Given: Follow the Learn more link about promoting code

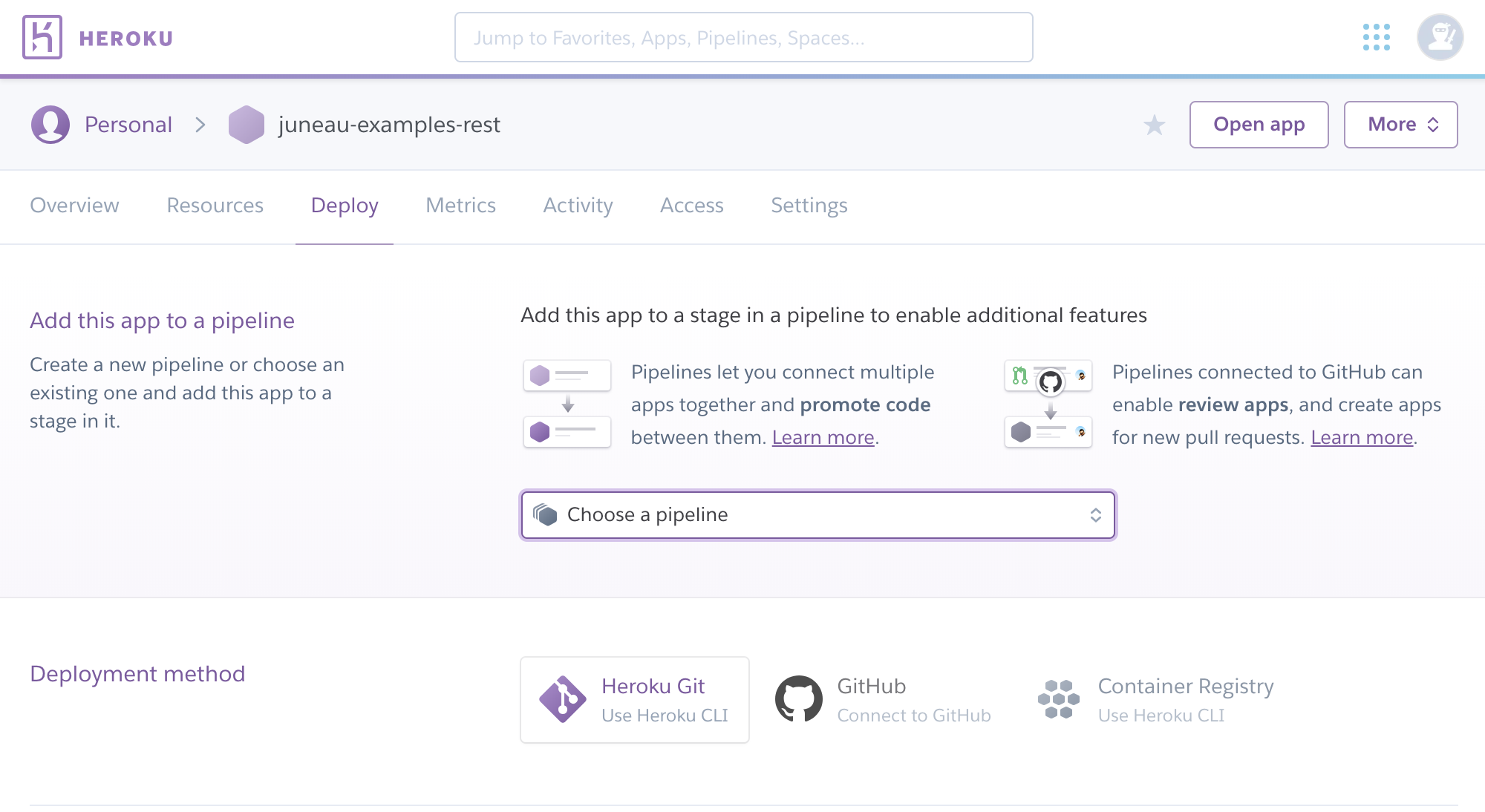Looking at the screenshot, I should coord(823,438).
